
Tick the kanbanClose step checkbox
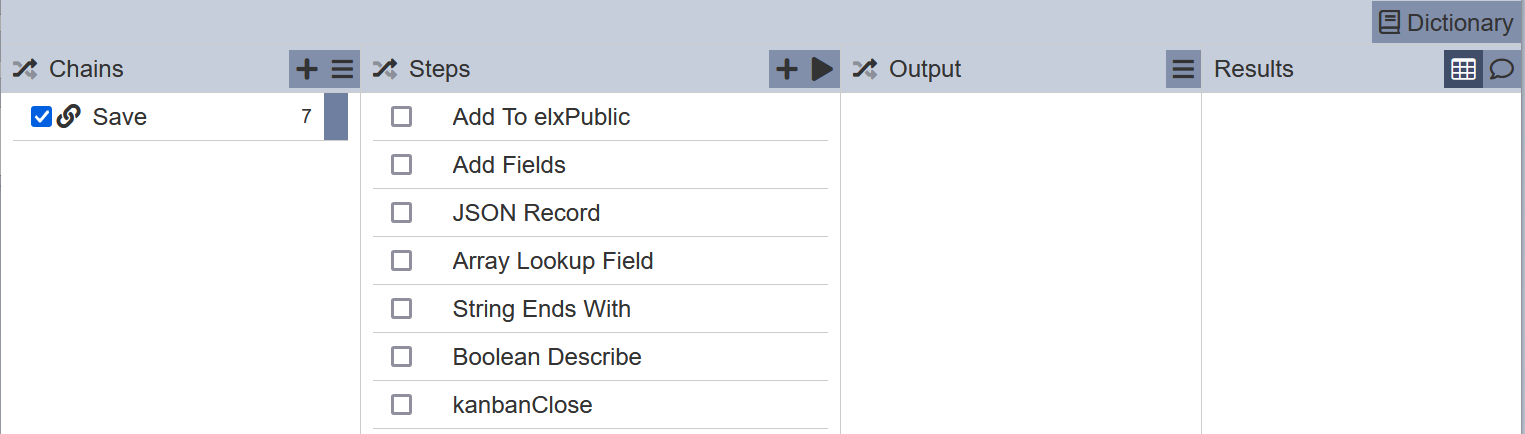pos(401,405)
